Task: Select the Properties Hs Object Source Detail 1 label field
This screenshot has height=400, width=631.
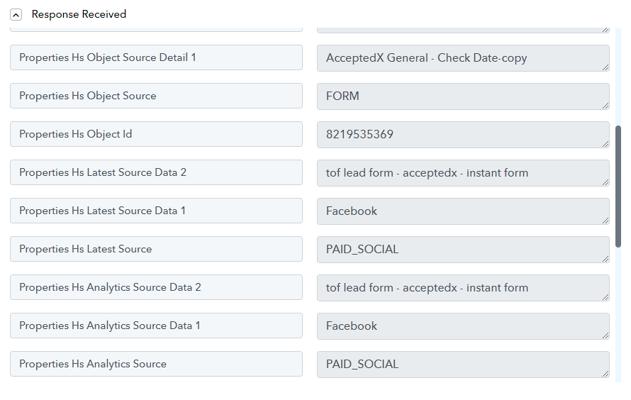Action: tap(156, 58)
